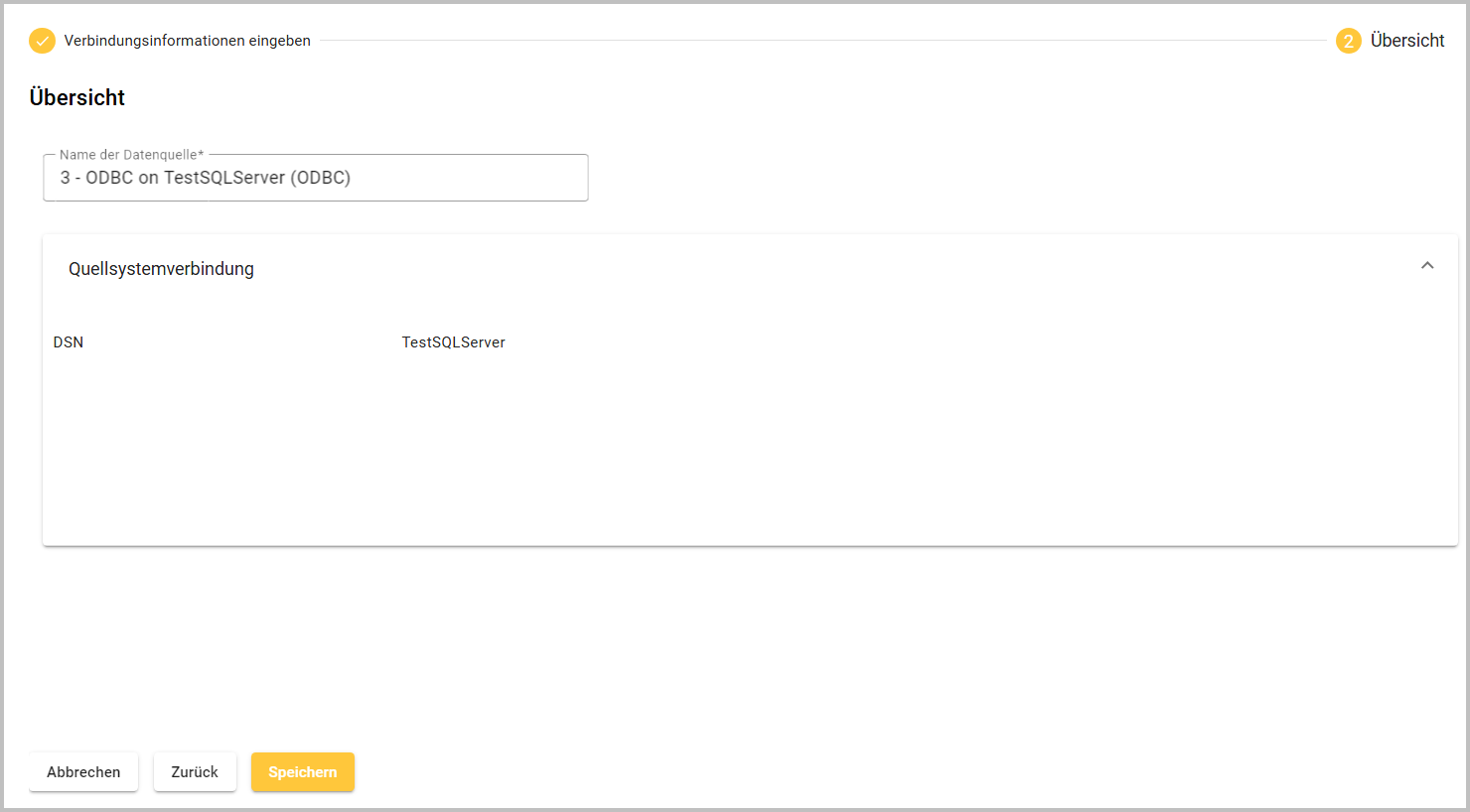
Task: Click the stepper connector line between steps
Action: click(x=822, y=41)
